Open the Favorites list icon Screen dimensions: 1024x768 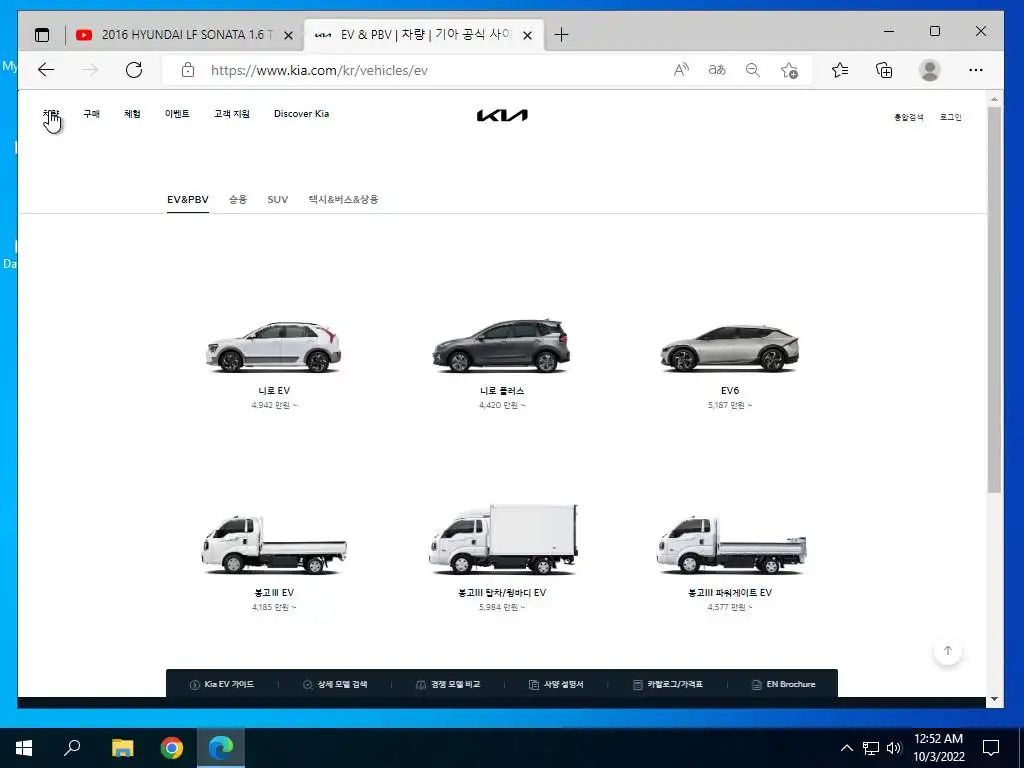point(840,70)
